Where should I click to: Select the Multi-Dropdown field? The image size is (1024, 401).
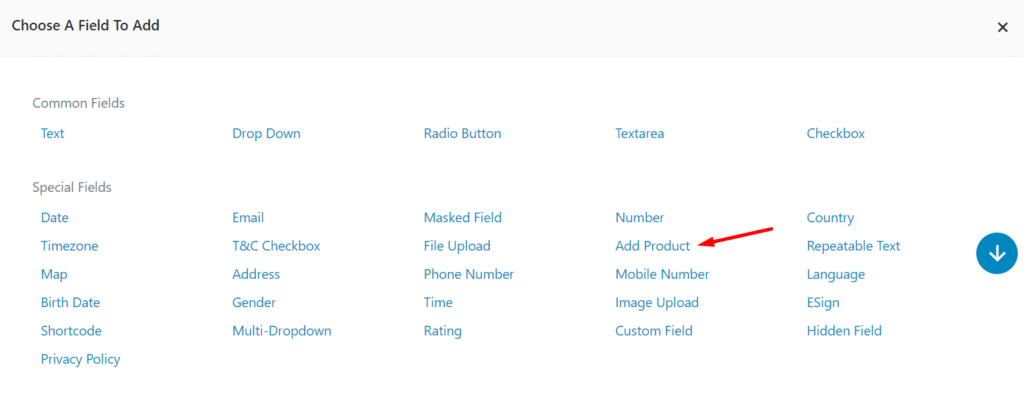[x=281, y=331]
